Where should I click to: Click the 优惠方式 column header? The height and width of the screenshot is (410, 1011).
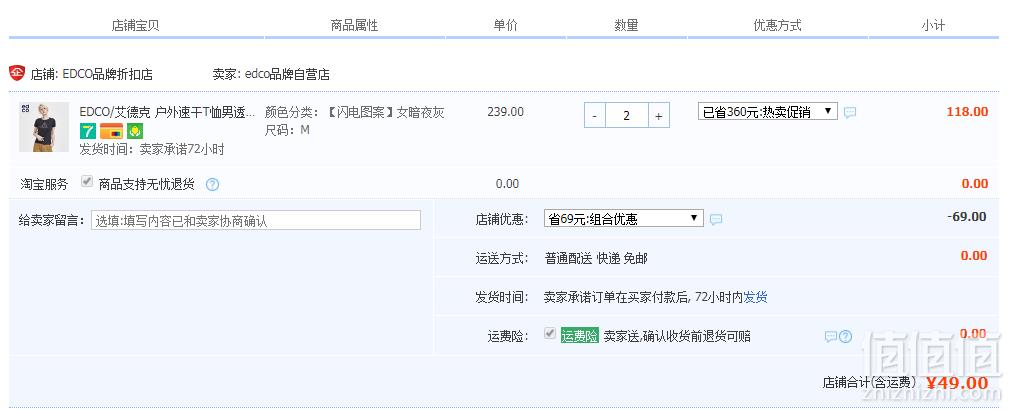[x=778, y=26]
